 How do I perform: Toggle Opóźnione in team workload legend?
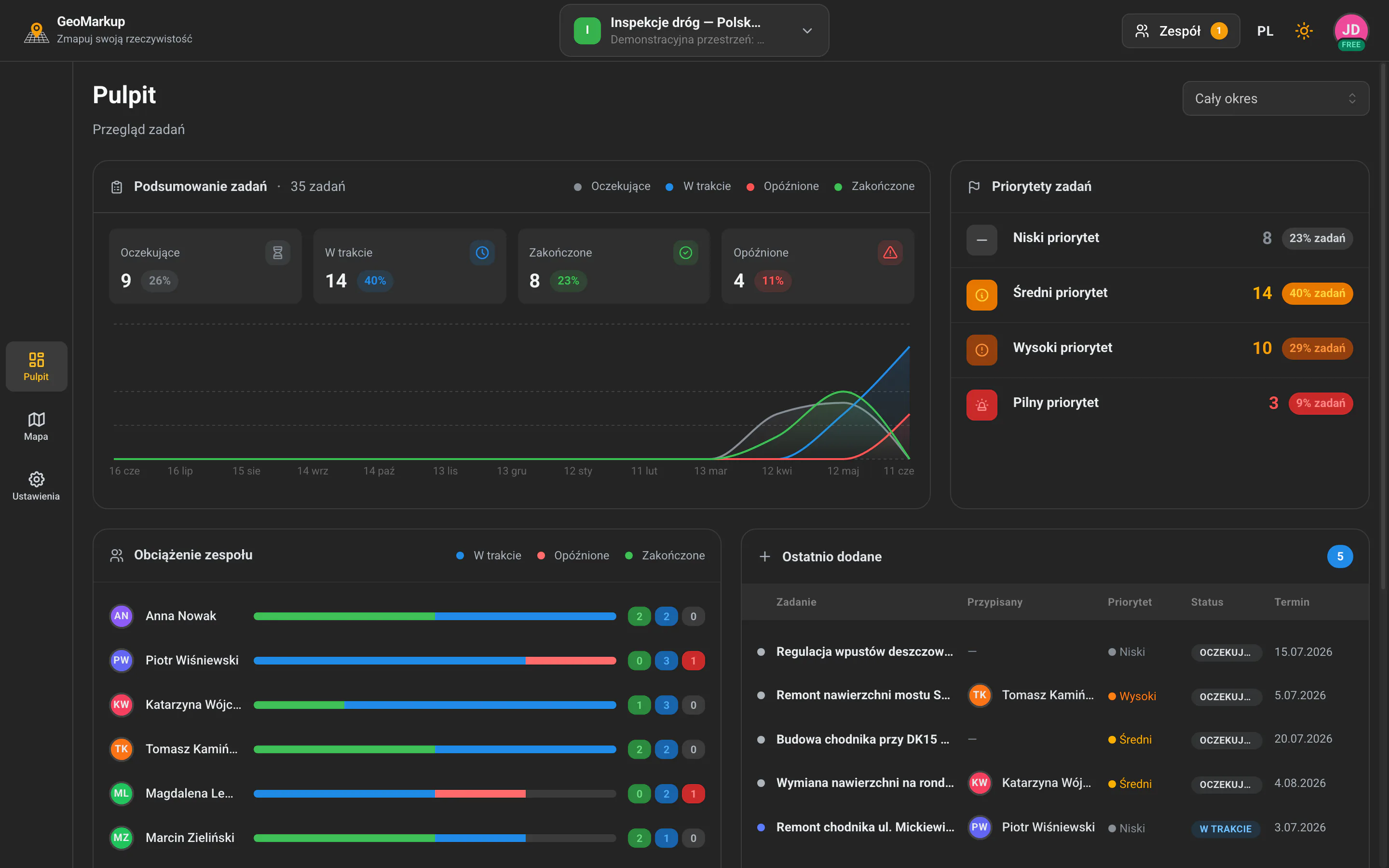click(573, 556)
